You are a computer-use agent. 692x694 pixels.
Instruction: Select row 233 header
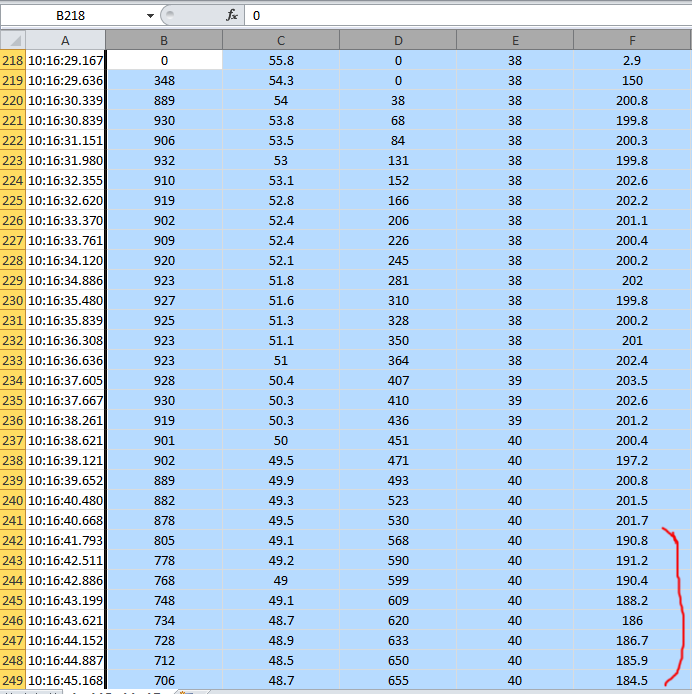(12, 361)
